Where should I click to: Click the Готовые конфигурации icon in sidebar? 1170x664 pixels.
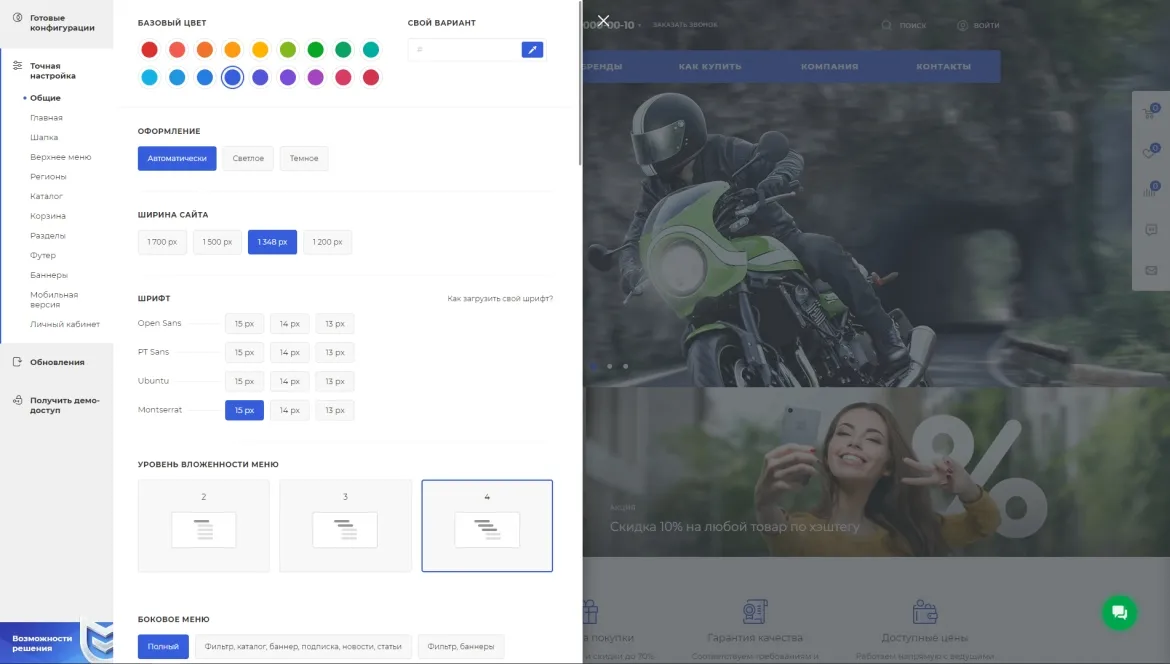[17, 17]
